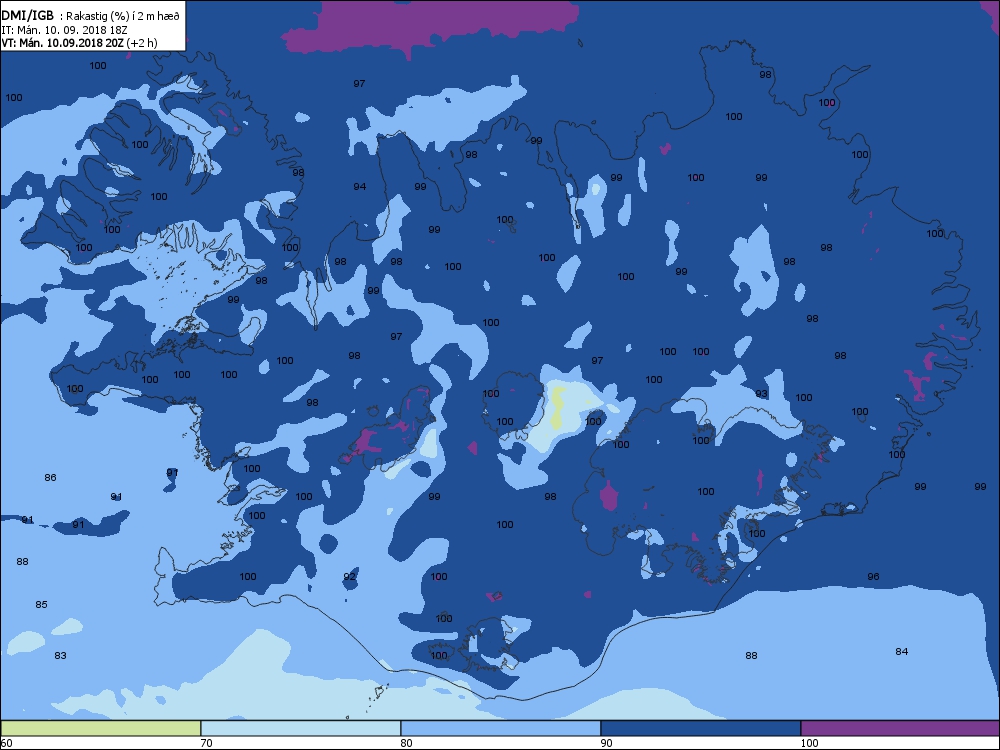The height and width of the screenshot is (750, 1000).
Task: Click the pale blue 70–80 legend swatch
Action: 300,728
